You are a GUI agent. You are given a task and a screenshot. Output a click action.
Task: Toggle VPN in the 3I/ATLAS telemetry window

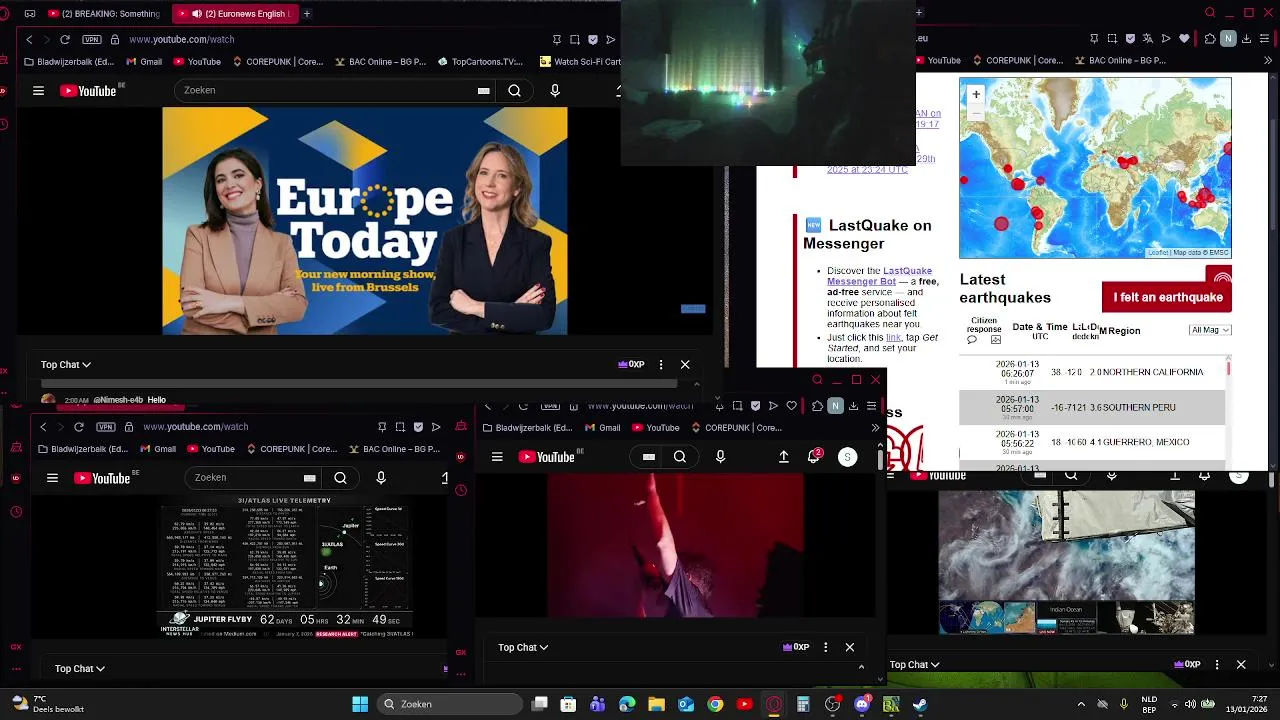point(106,427)
